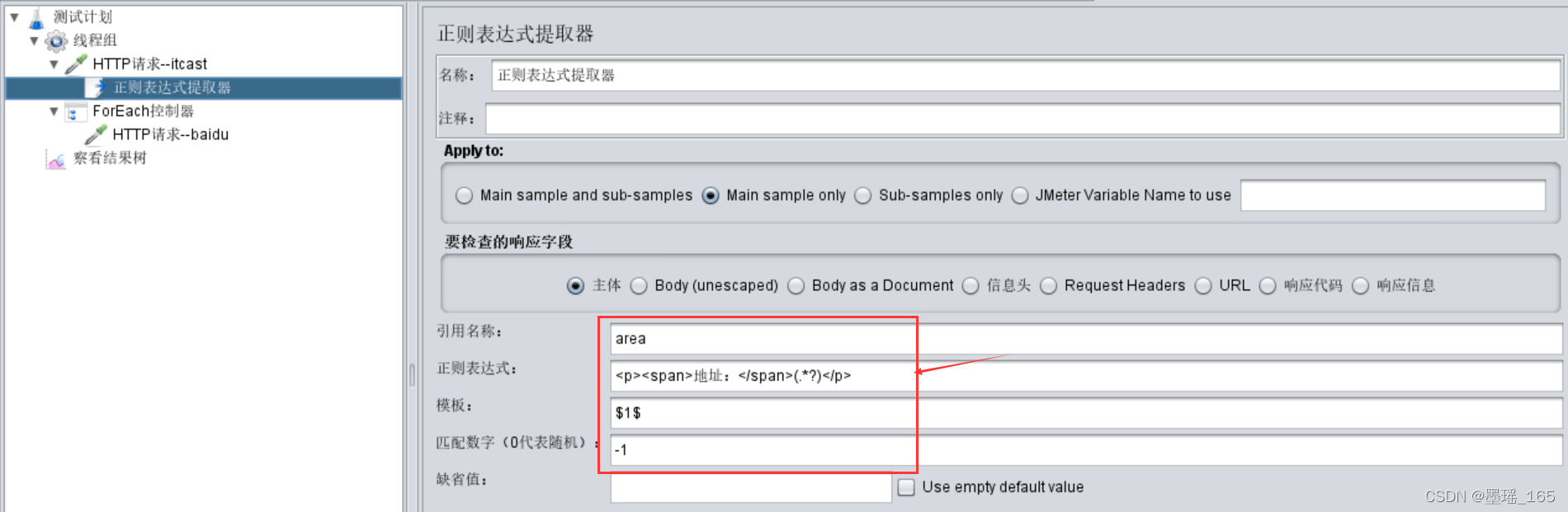Click the HTTP请求--baidu pipette icon
The width and height of the screenshot is (1568, 512).
96,134
